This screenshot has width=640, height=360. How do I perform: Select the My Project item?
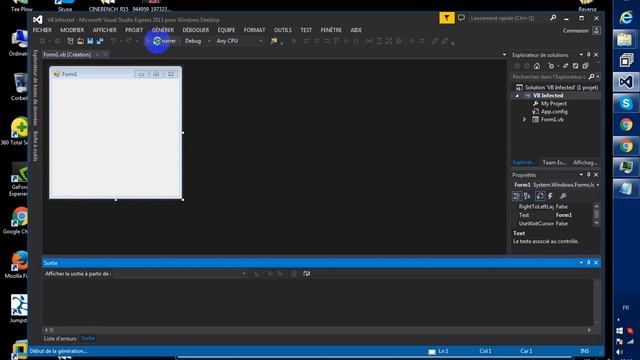click(x=553, y=104)
